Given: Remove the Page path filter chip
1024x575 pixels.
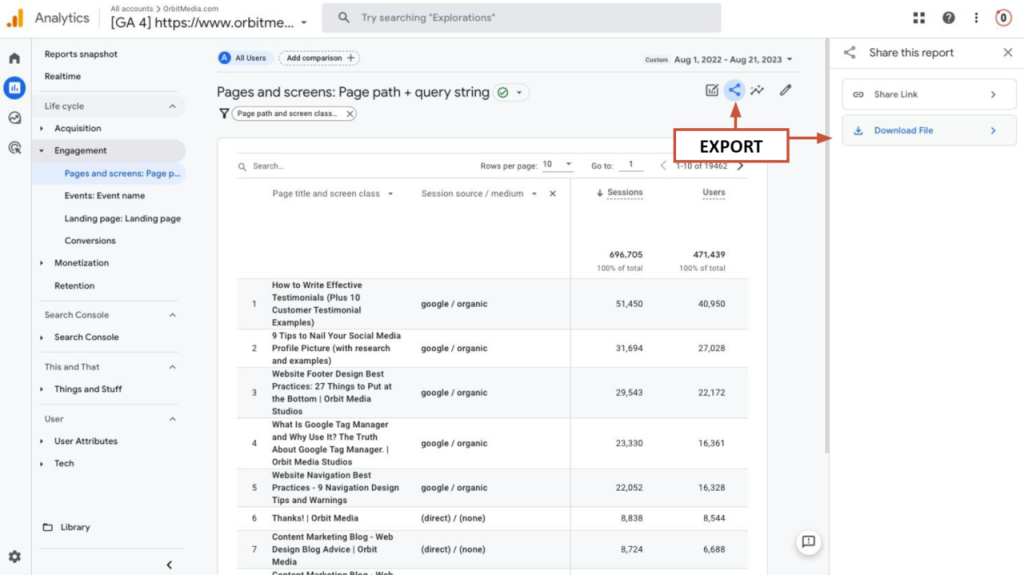Looking at the screenshot, I should (x=350, y=114).
